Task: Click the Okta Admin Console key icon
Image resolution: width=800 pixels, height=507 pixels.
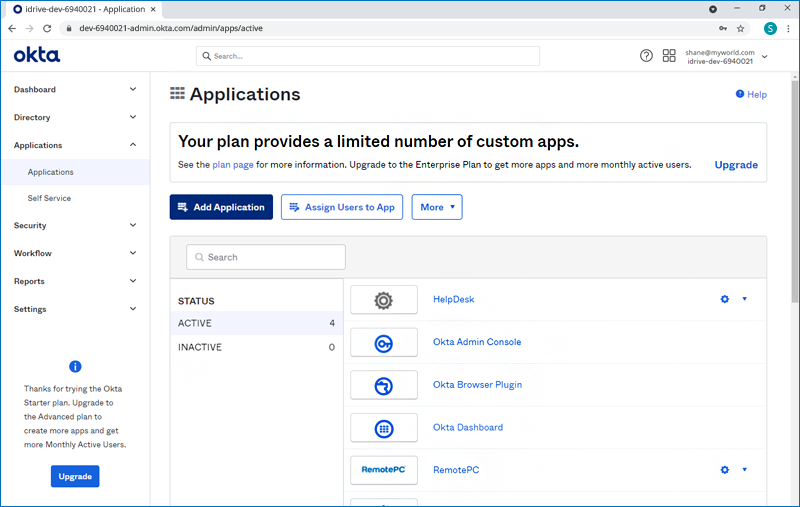Action: (383, 343)
